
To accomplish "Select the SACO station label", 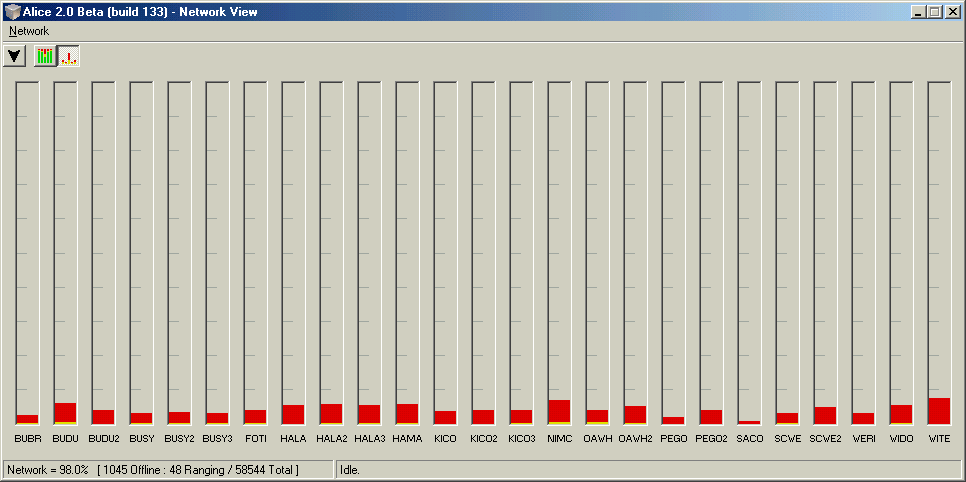I will pos(749,438).
